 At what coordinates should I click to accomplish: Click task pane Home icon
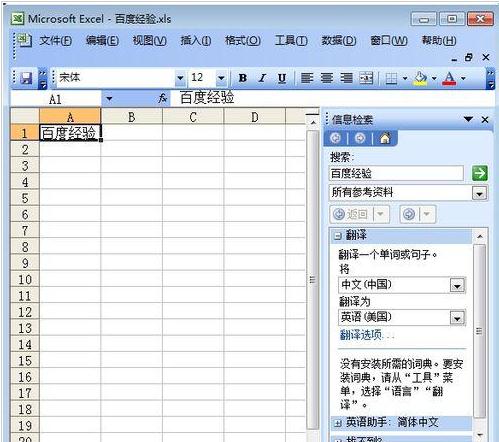(x=385, y=138)
